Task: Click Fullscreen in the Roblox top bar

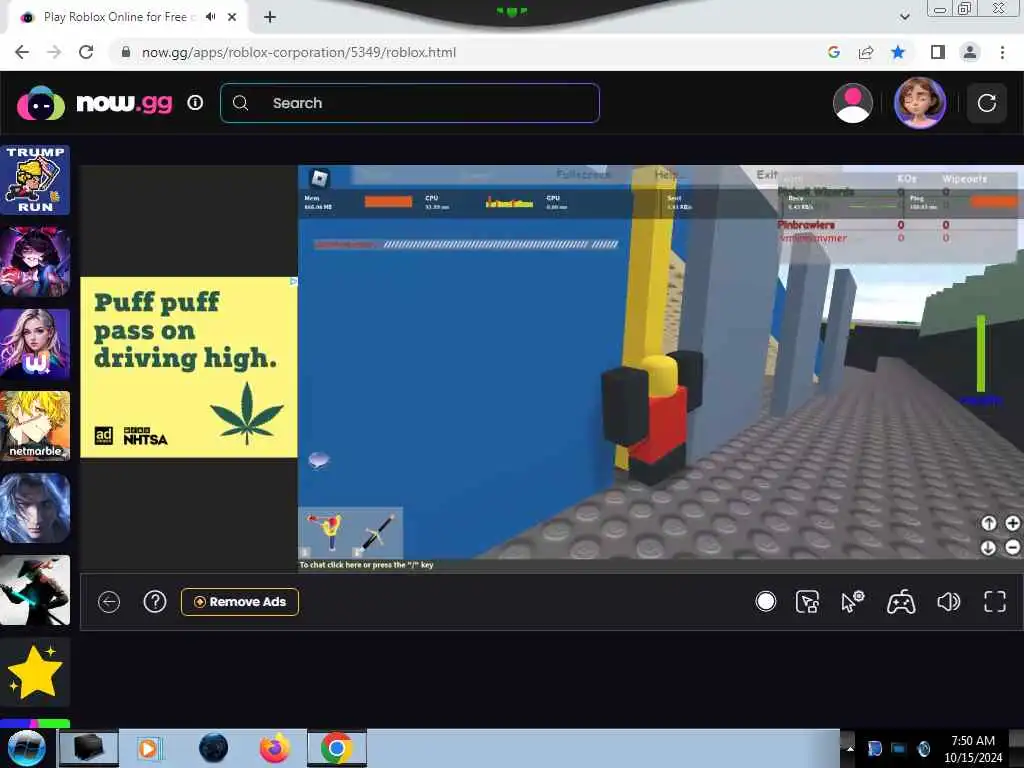Action: pos(583,174)
